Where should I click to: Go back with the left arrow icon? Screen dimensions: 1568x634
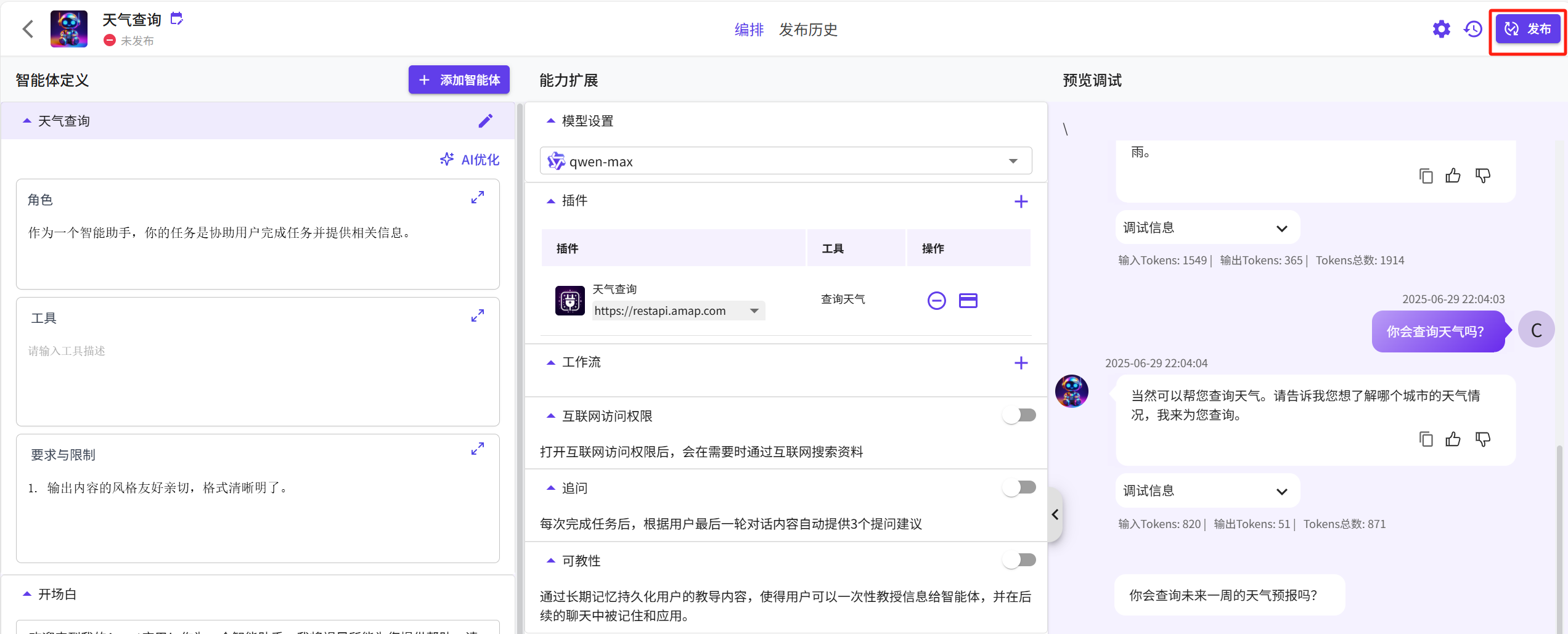tap(28, 28)
